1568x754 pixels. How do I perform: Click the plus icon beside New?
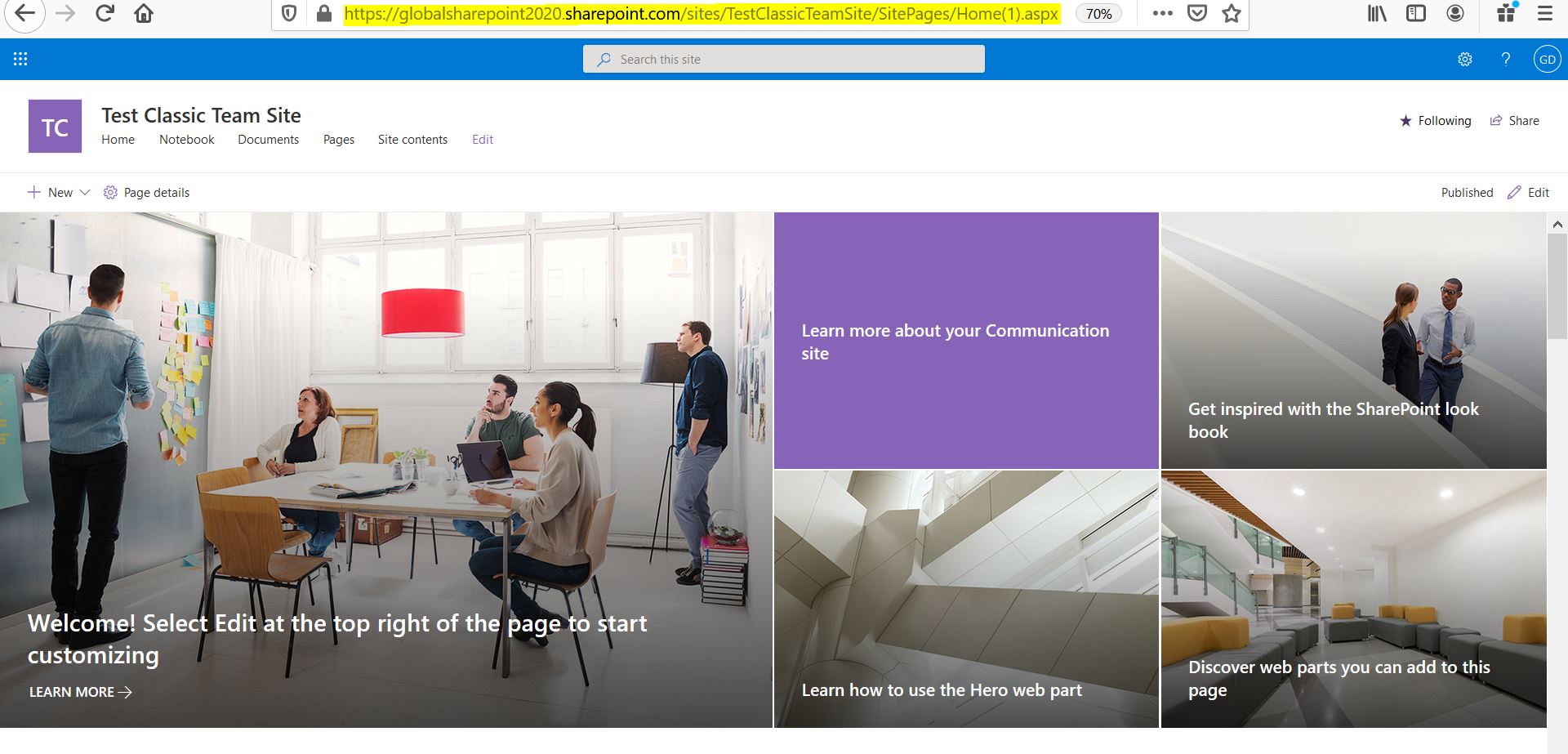(x=33, y=193)
